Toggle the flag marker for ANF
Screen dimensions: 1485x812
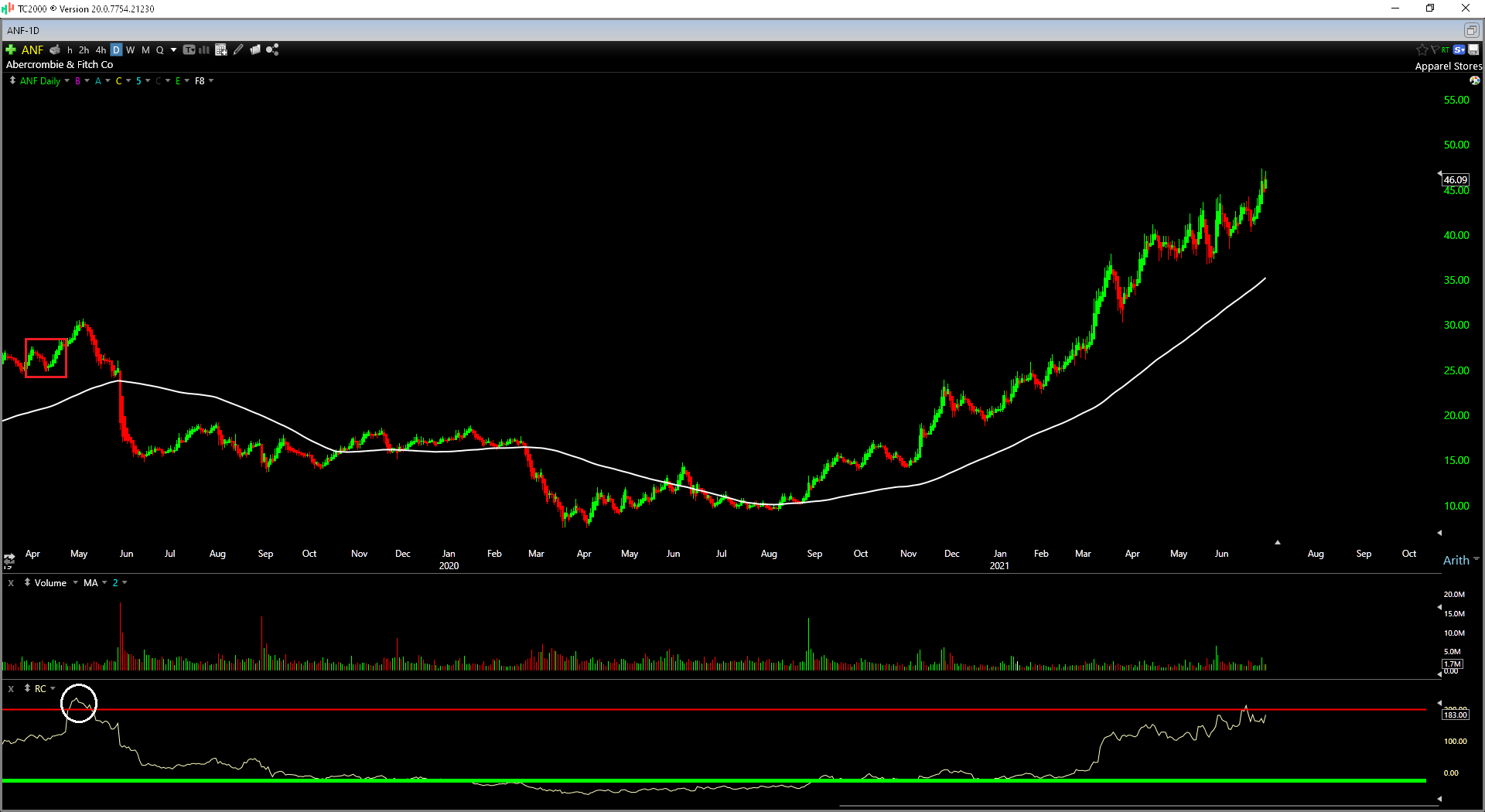pyautogui.click(x=1435, y=49)
